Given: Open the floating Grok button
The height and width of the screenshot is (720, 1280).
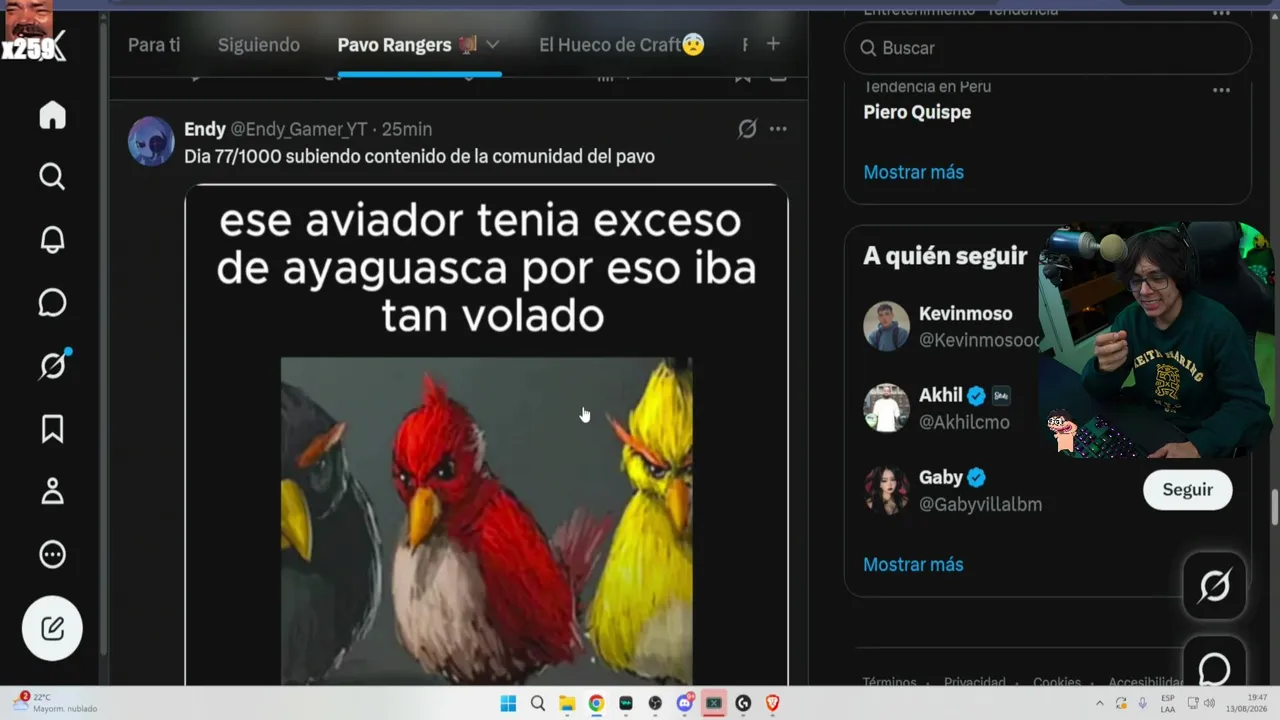Looking at the screenshot, I should (x=1214, y=586).
